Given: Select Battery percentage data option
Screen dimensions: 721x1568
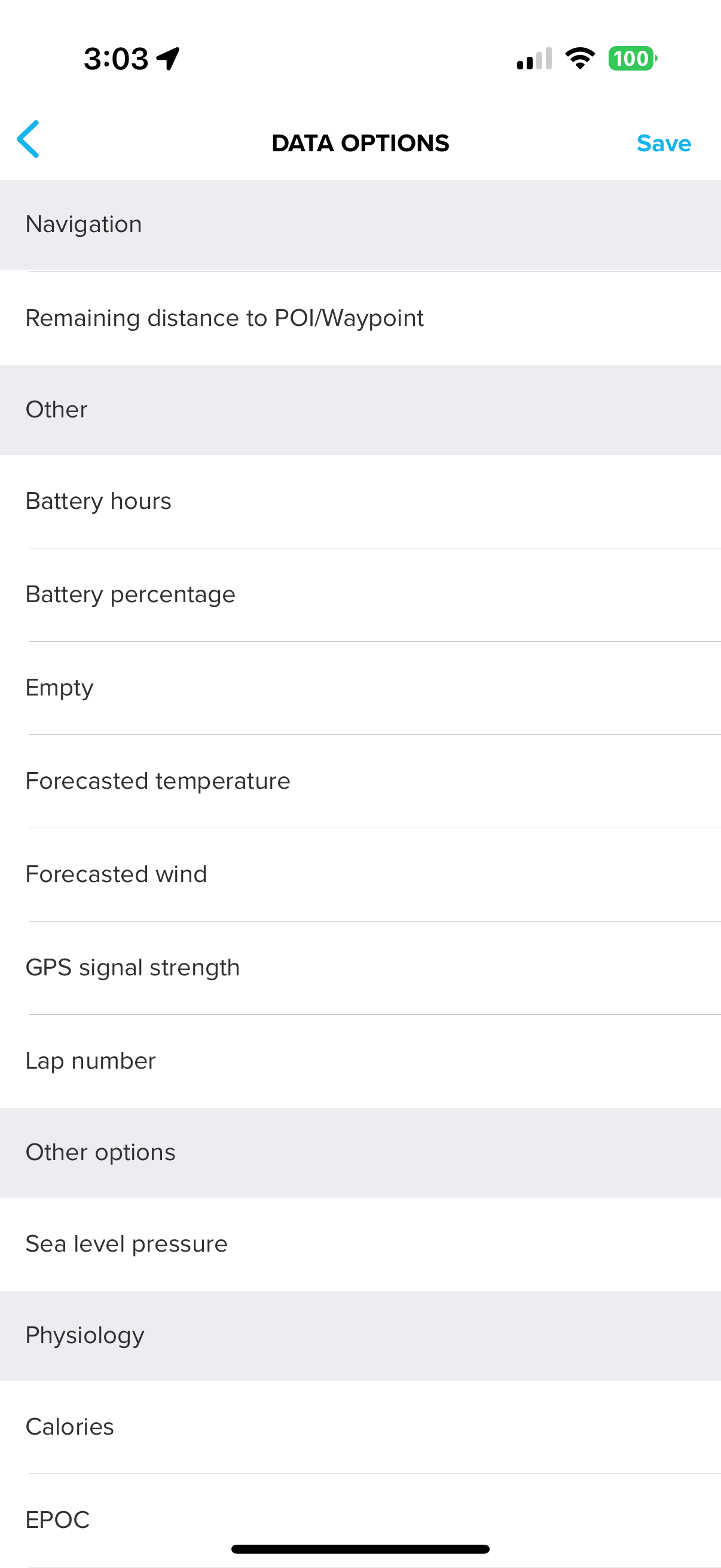Looking at the screenshot, I should [130, 594].
